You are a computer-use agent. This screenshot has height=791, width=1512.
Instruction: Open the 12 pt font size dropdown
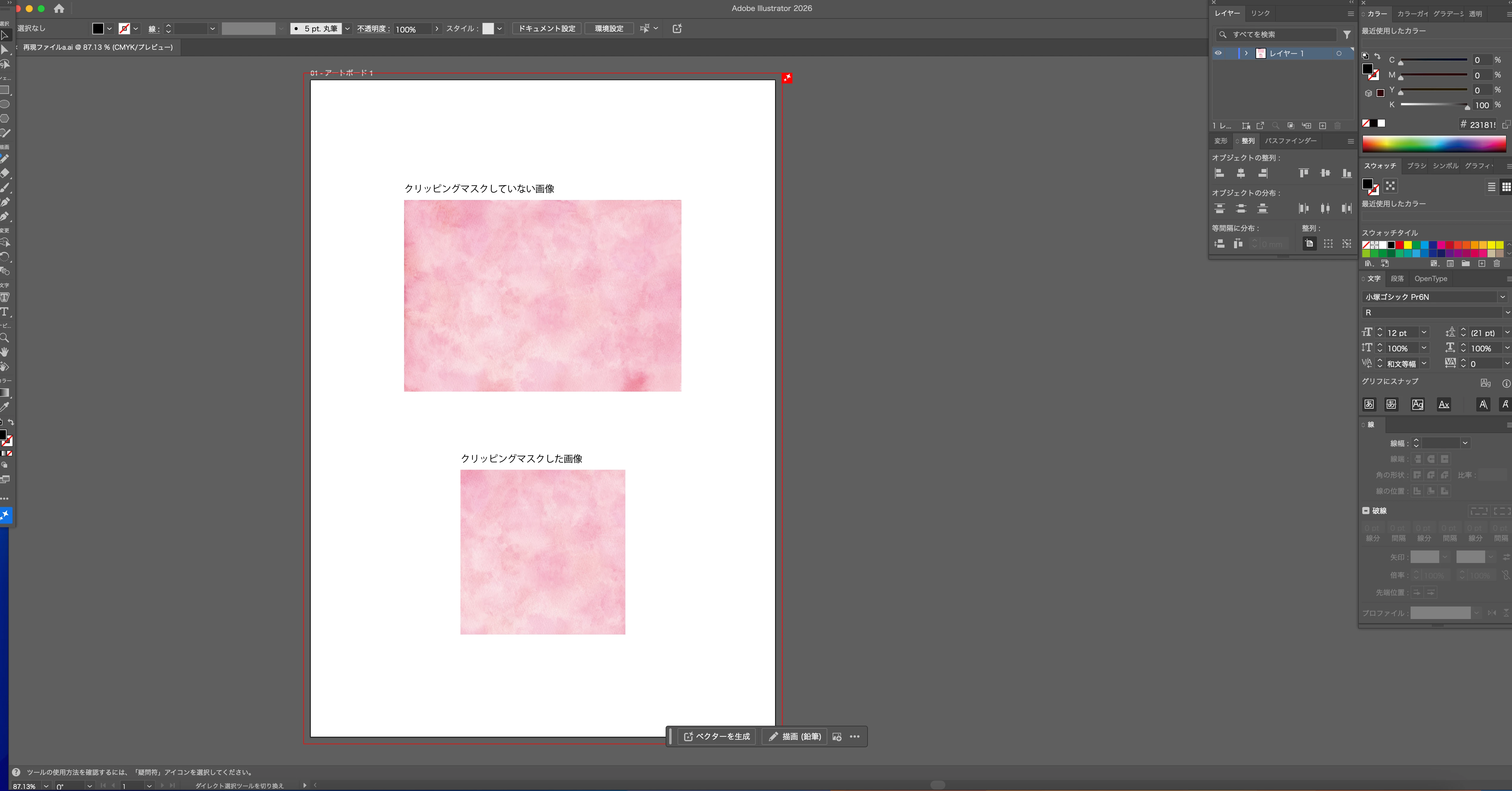coord(1423,333)
